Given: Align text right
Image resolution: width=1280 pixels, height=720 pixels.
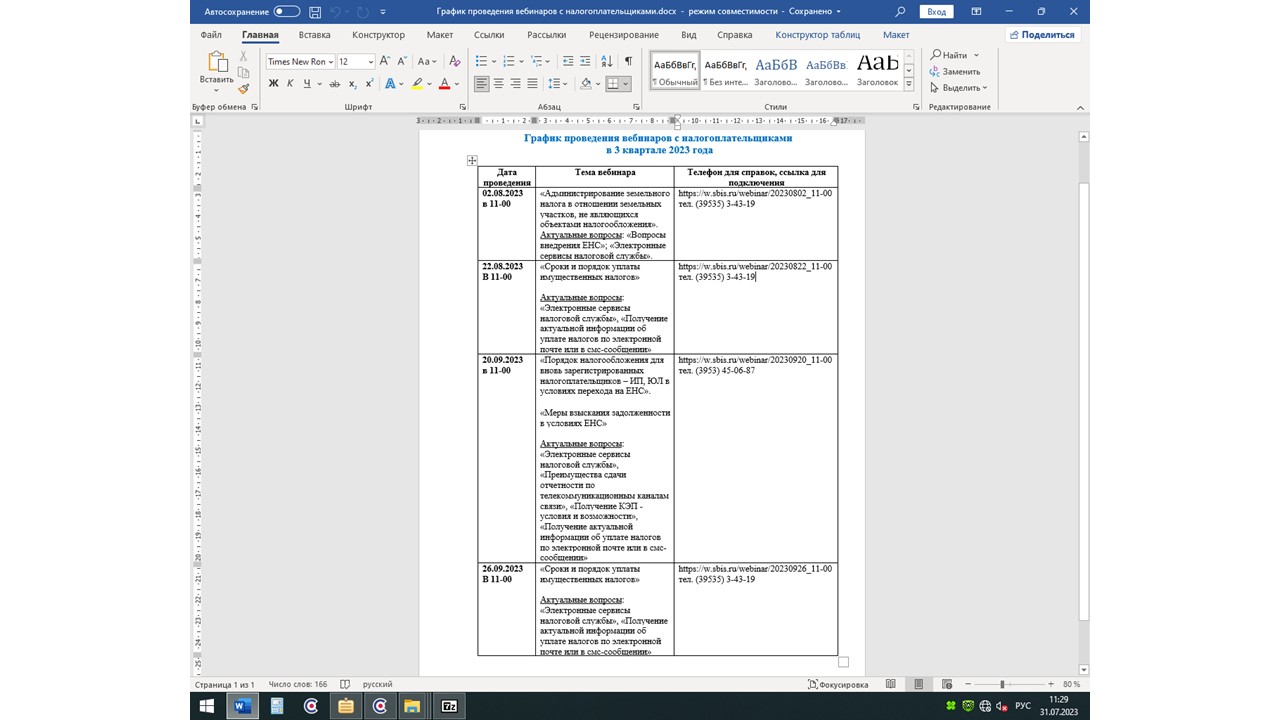Looking at the screenshot, I should [x=516, y=84].
